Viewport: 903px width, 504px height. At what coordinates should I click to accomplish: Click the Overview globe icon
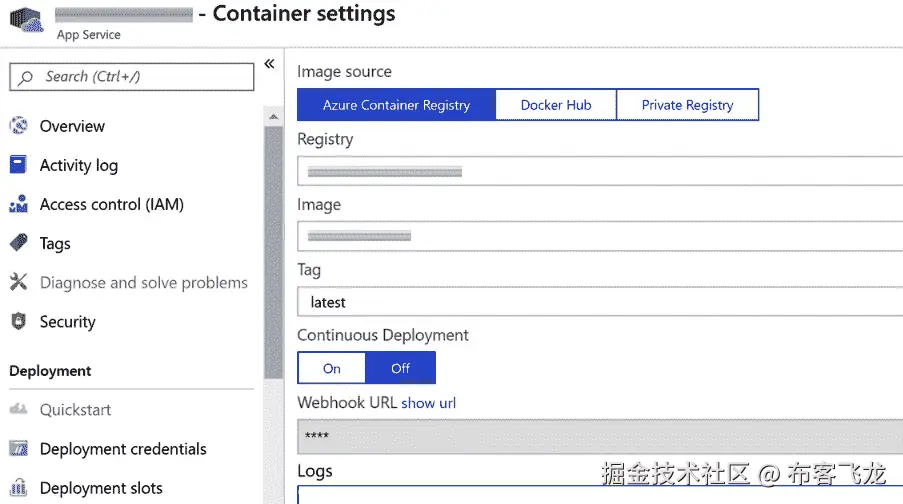click(x=18, y=126)
